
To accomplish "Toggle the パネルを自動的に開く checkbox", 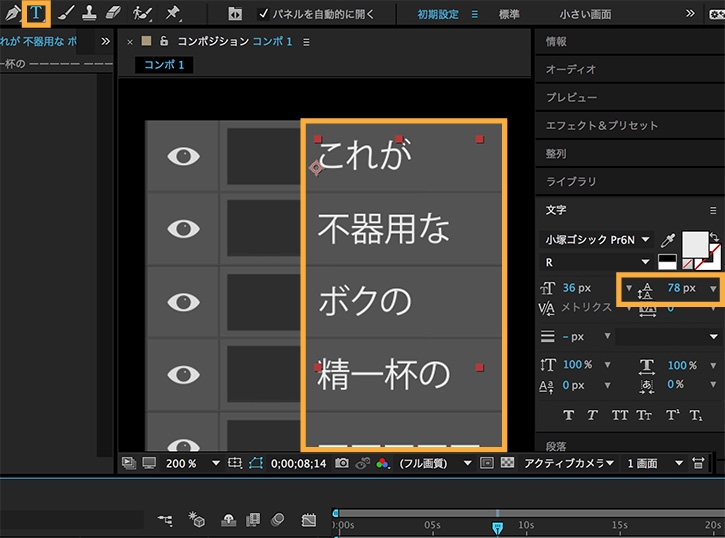I will (x=263, y=14).
